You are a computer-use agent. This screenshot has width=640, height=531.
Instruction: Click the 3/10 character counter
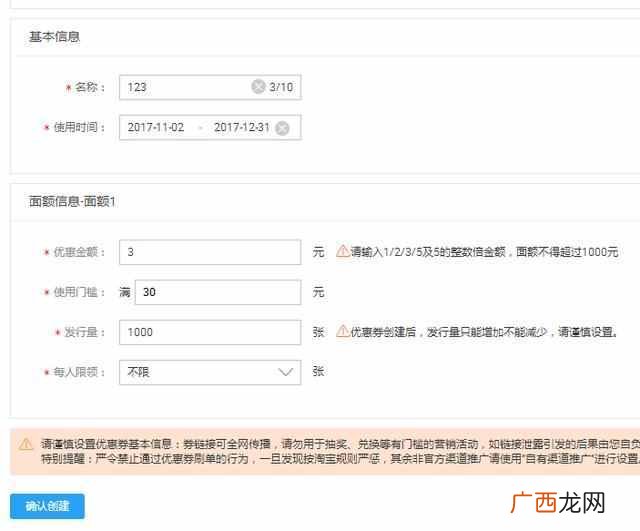click(281, 87)
